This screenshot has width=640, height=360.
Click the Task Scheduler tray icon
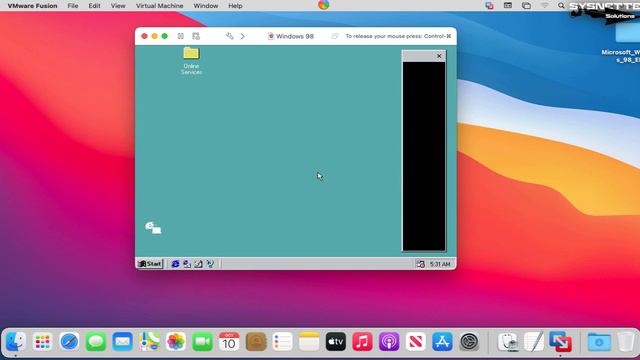420,264
